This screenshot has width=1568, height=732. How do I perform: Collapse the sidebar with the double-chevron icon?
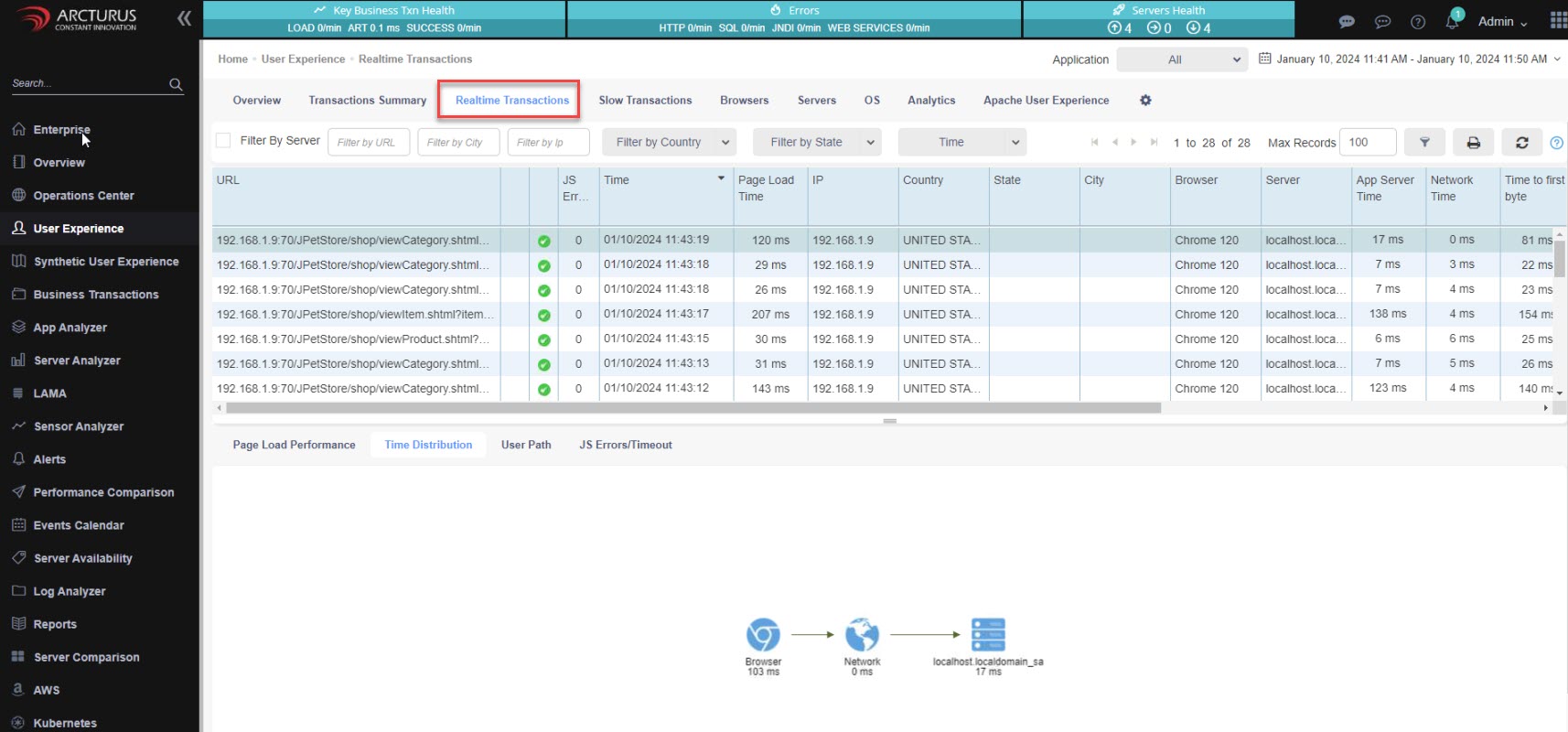184,18
